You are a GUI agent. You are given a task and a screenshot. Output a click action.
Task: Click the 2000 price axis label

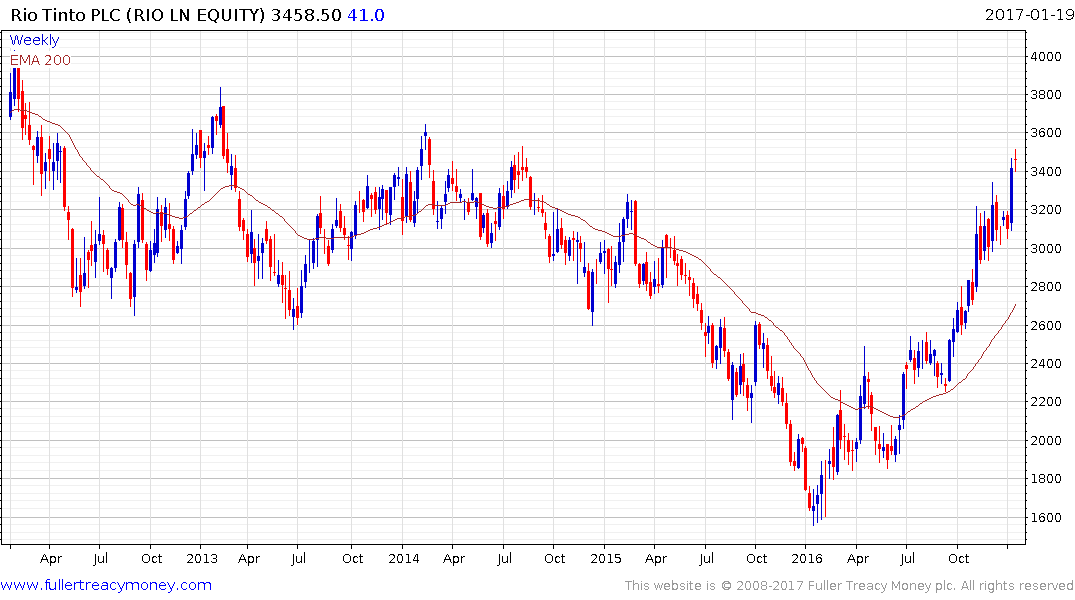point(1046,441)
